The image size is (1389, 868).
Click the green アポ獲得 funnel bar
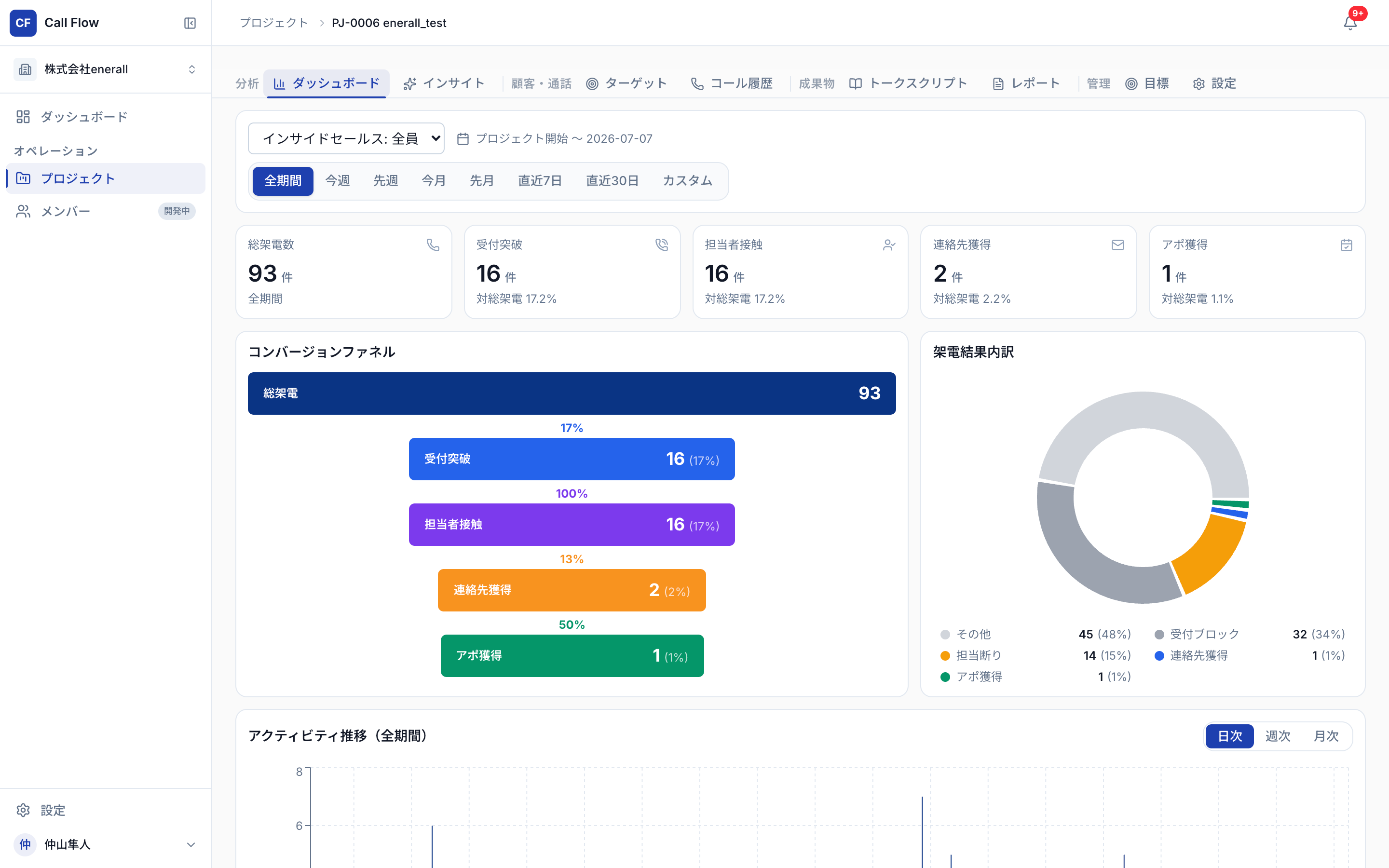[572, 656]
